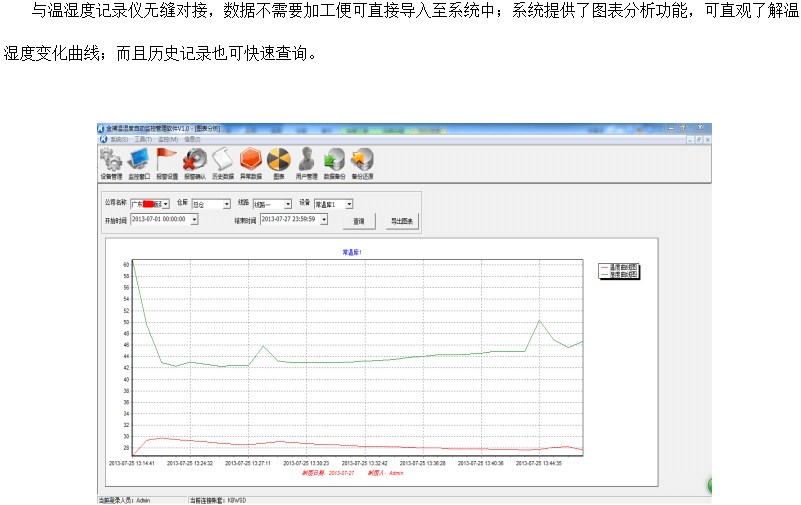Open the 工具(T) menu
This screenshot has width=801, height=505.
pyautogui.click(x=143, y=139)
